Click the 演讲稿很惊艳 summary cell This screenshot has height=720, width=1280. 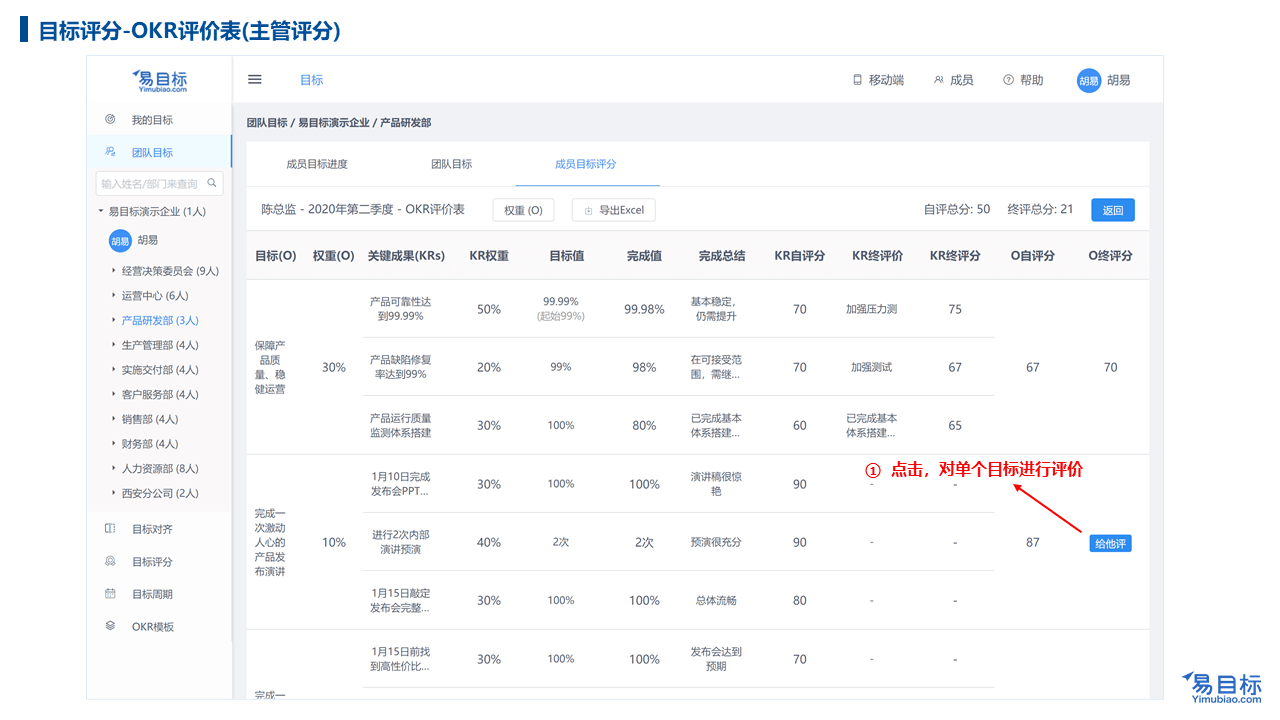(716, 484)
